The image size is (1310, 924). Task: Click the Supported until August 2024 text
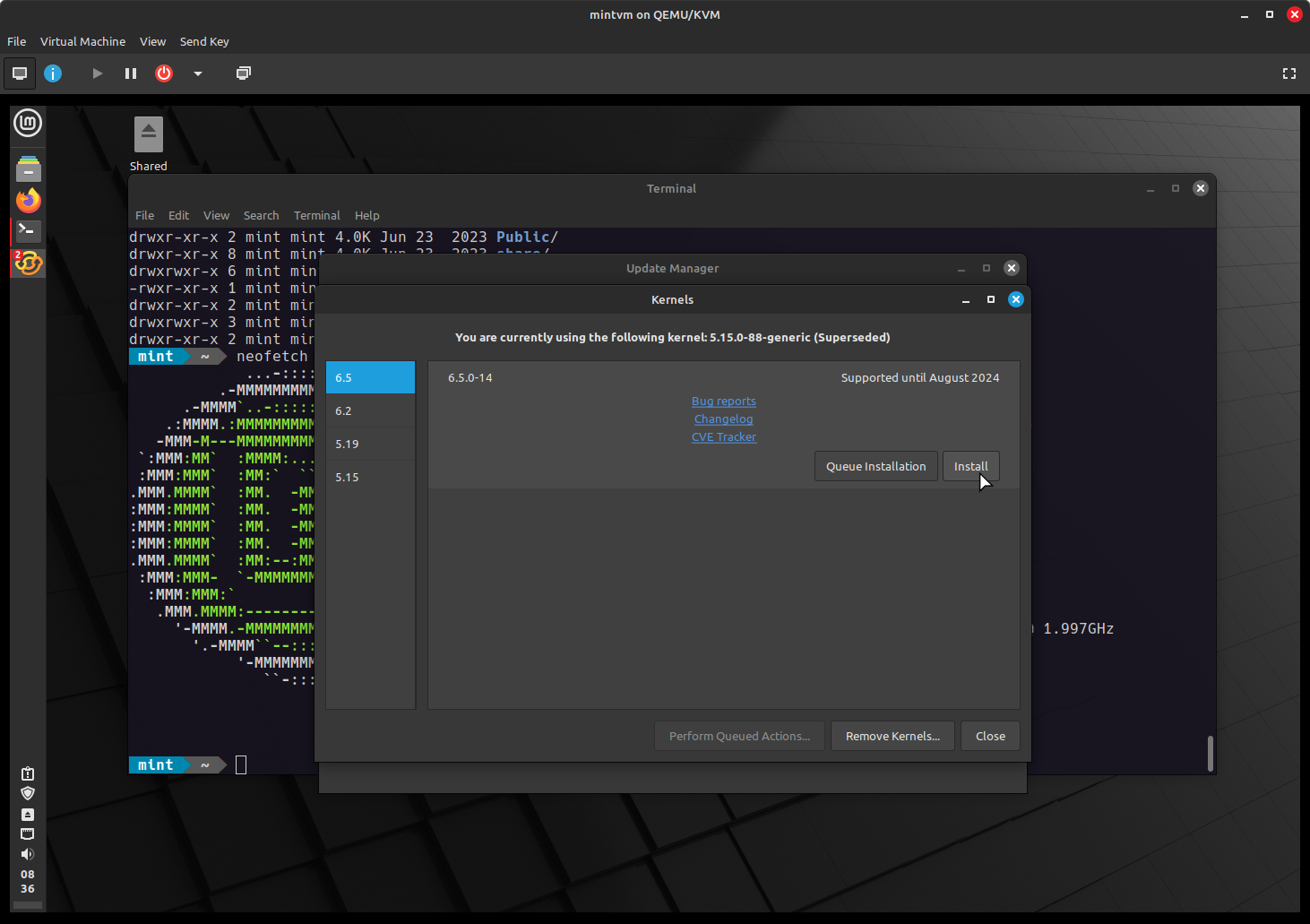919,377
